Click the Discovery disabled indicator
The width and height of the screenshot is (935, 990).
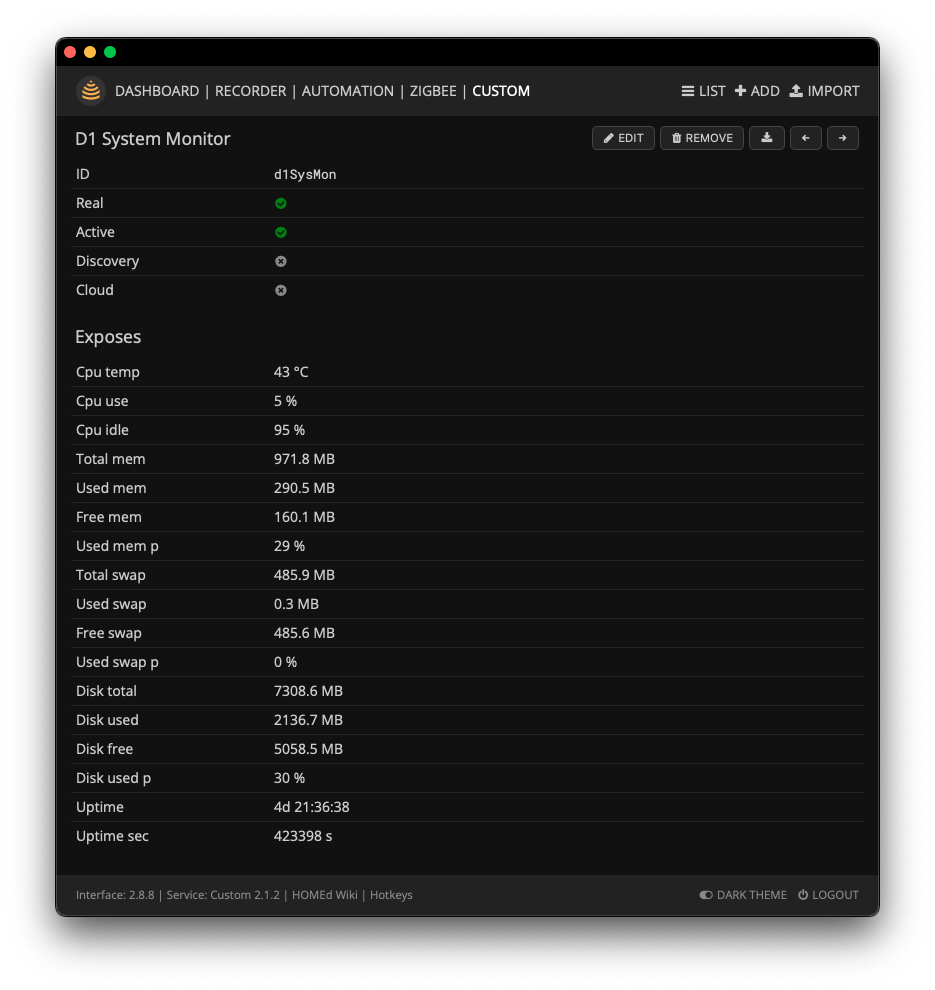pyautogui.click(x=280, y=261)
